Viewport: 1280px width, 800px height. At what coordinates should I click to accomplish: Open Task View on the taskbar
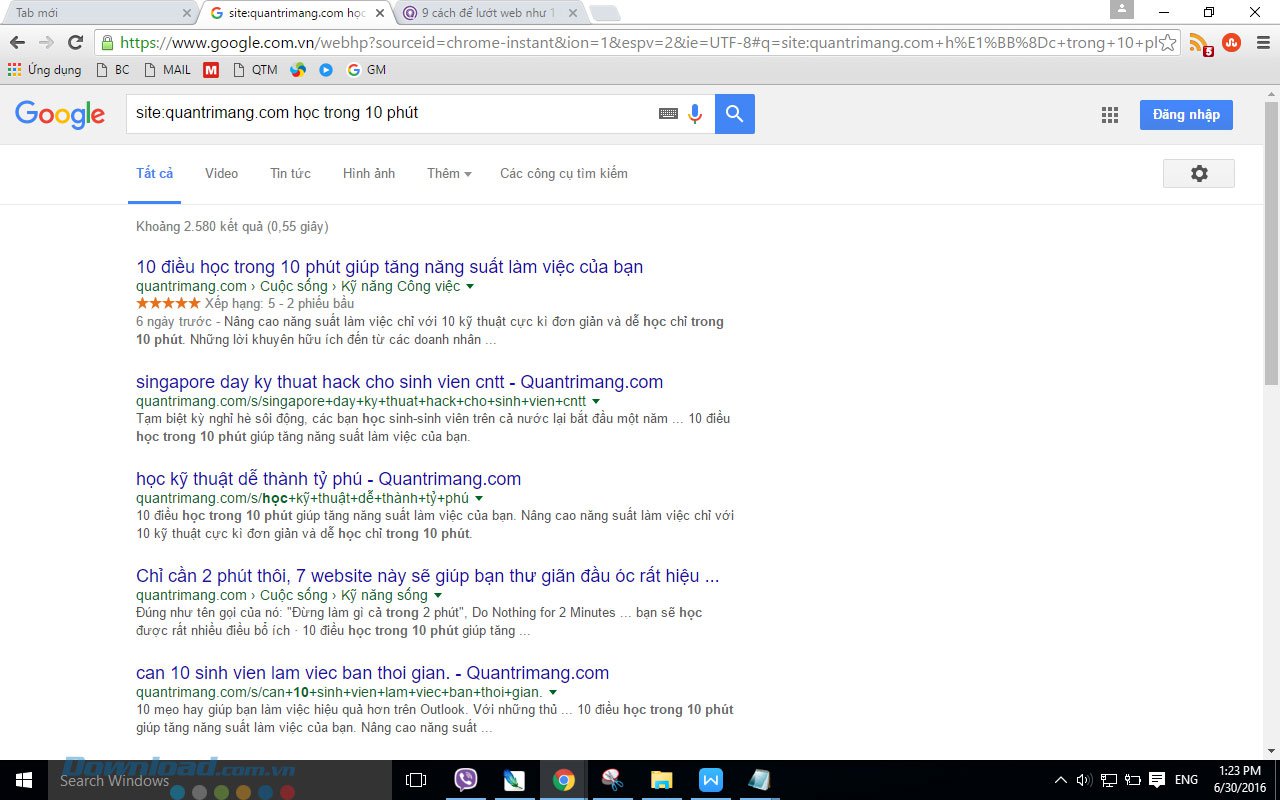coord(416,780)
